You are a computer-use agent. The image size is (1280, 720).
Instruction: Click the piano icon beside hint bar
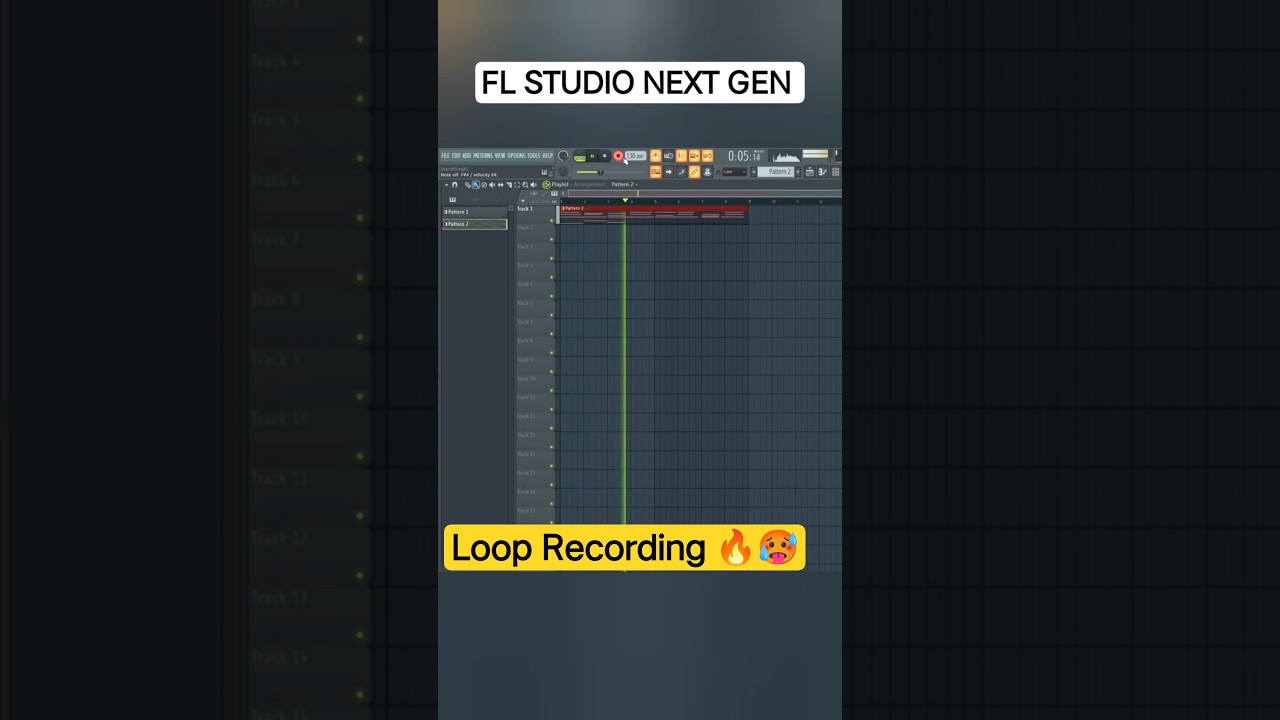point(544,172)
